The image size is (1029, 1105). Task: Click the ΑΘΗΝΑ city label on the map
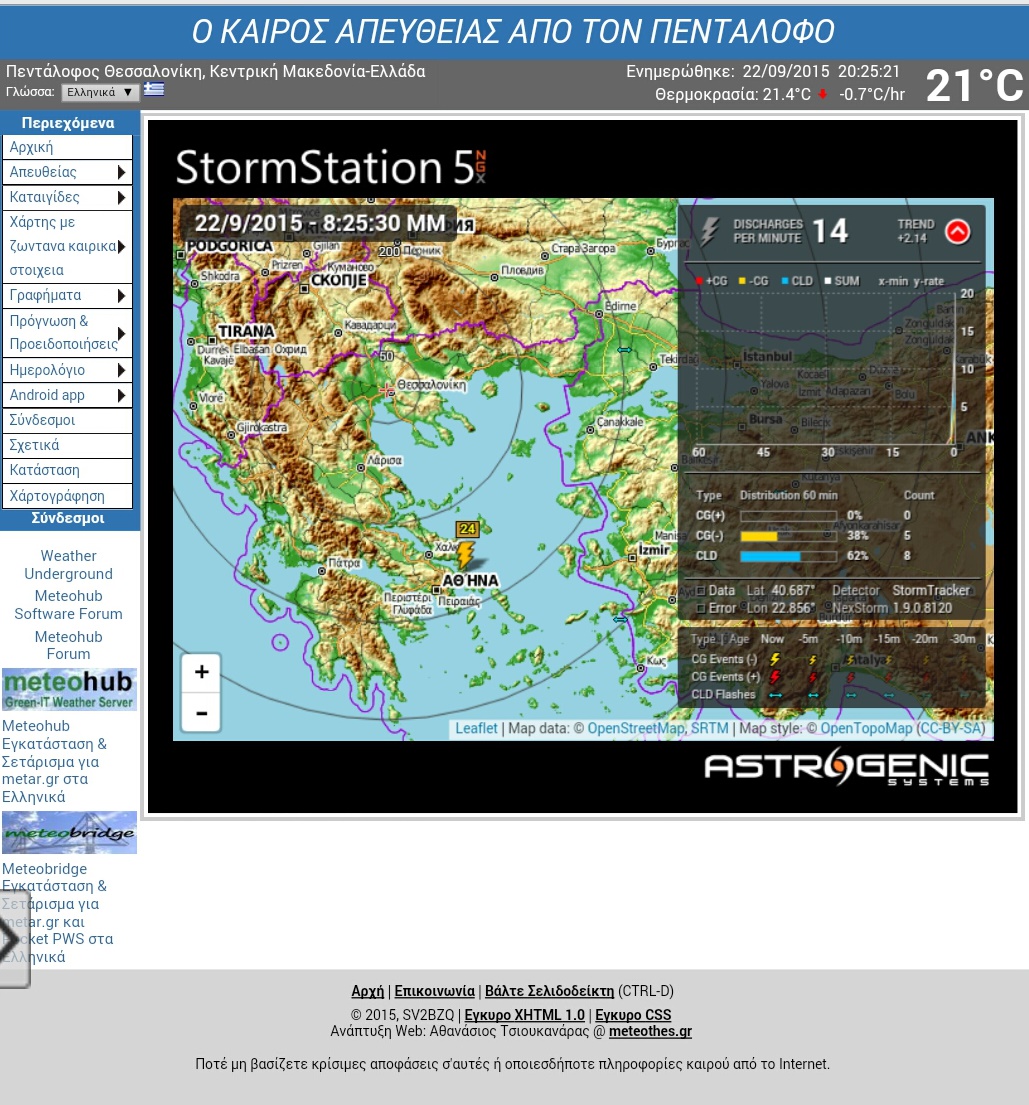pyautogui.click(x=470, y=581)
